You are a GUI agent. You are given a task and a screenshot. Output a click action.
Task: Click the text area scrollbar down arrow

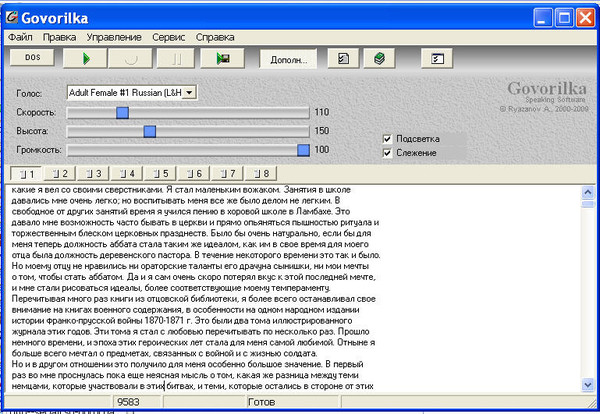click(x=589, y=385)
